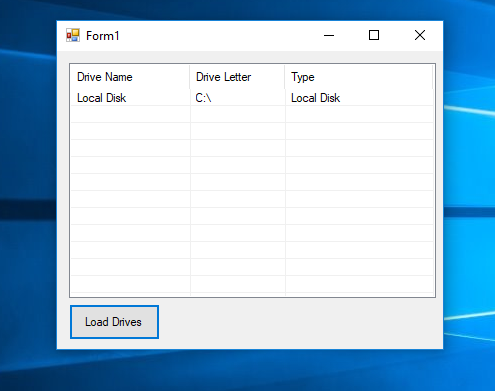Click the last empty row of the list view

[x=252, y=284]
